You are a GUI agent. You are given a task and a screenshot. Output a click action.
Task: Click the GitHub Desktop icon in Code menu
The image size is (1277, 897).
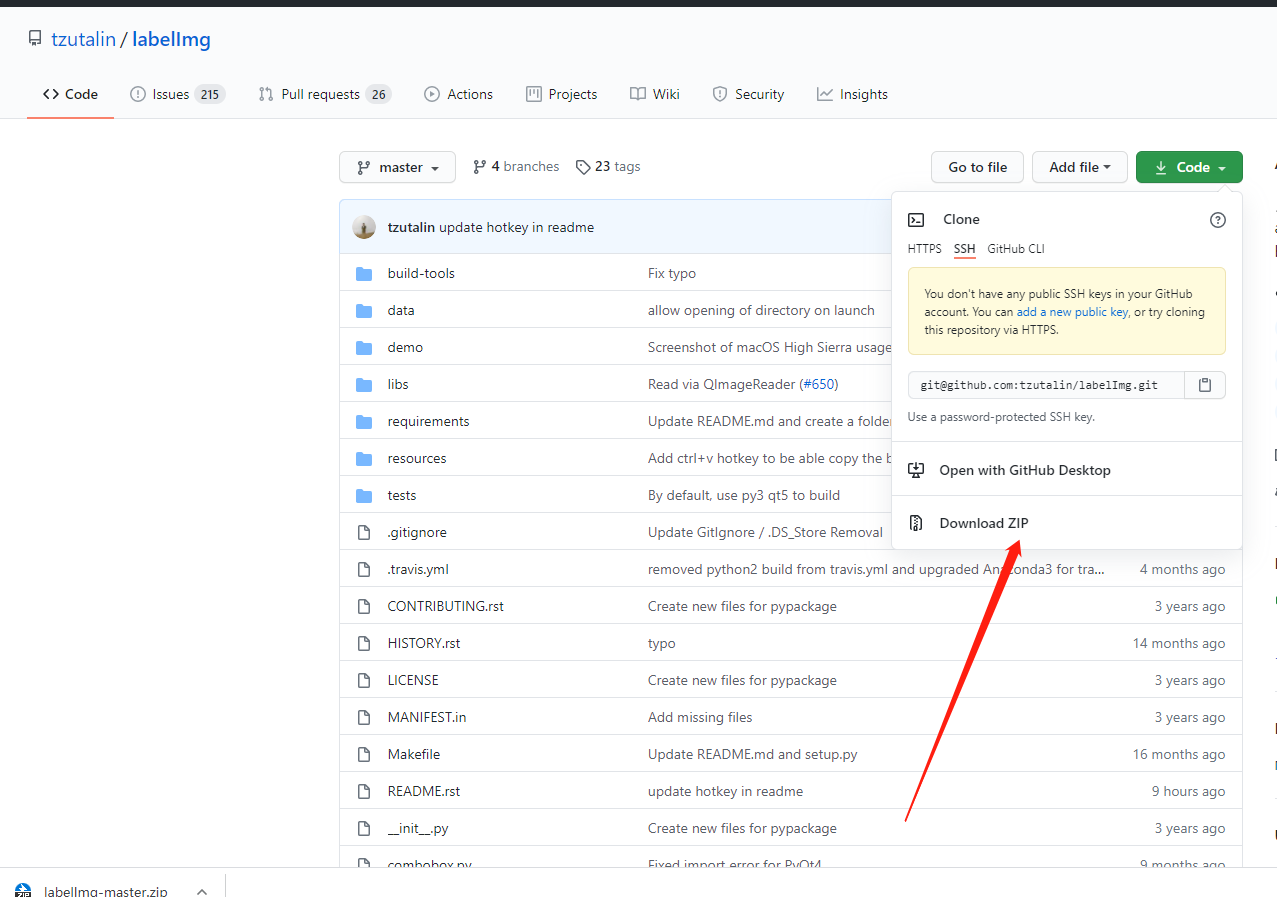[x=915, y=469]
